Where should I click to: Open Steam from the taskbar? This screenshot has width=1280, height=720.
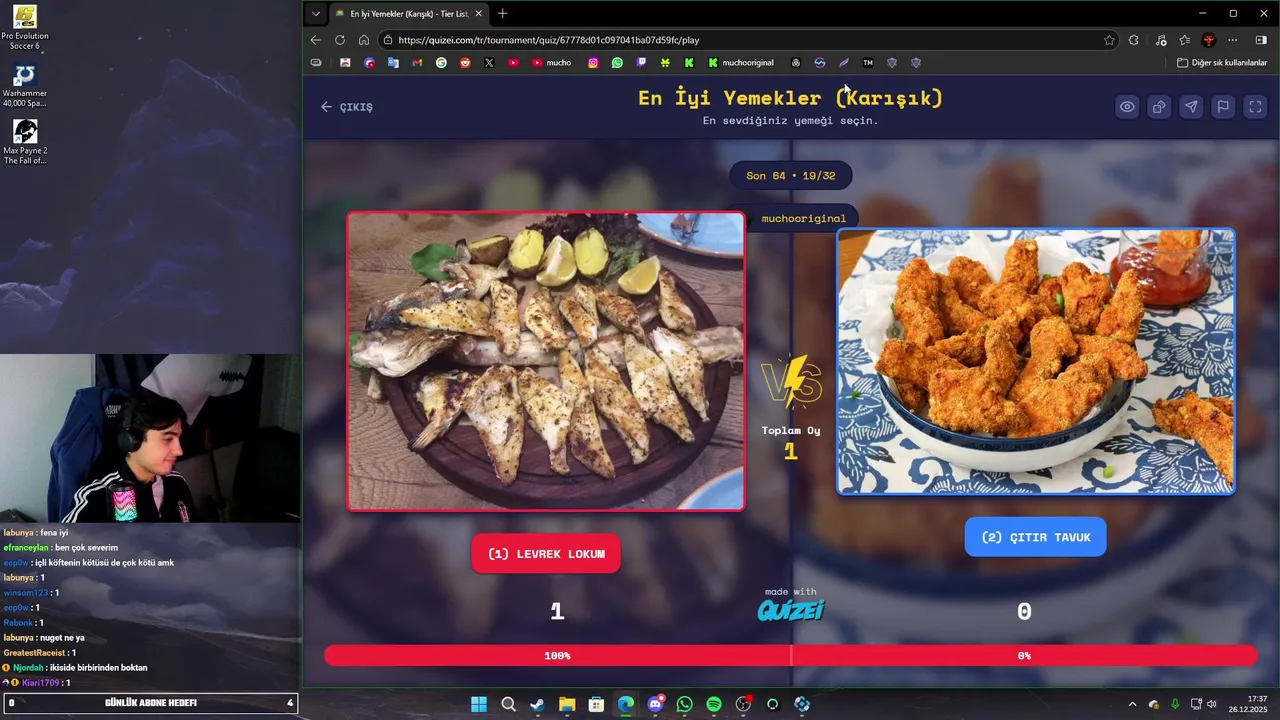(x=537, y=704)
